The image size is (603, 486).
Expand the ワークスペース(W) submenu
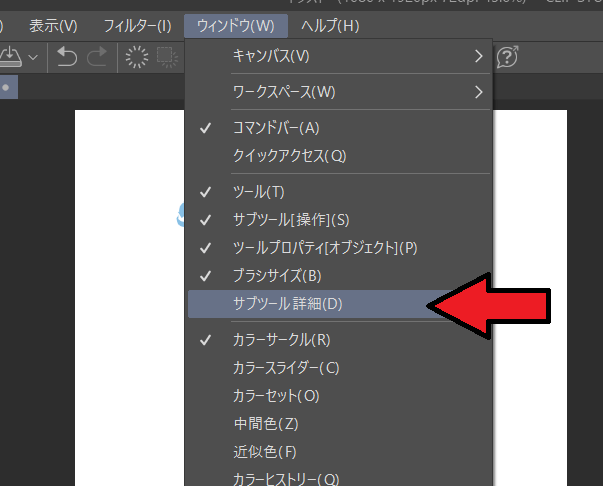tap(340, 92)
